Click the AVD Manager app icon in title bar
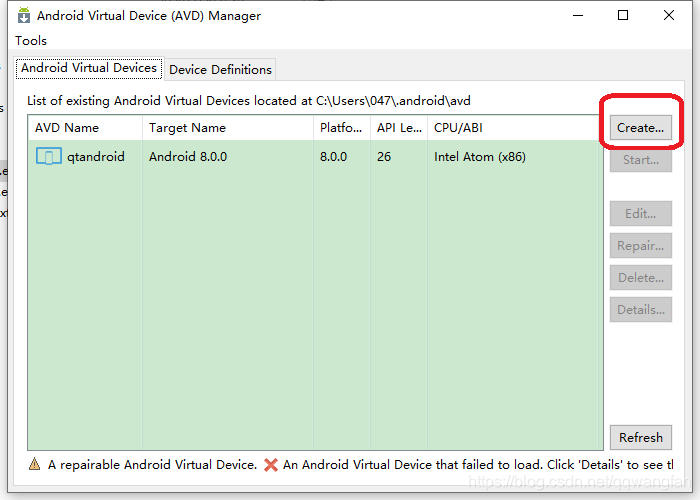This screenshot has width=700, height=500. tap(24, 15)
